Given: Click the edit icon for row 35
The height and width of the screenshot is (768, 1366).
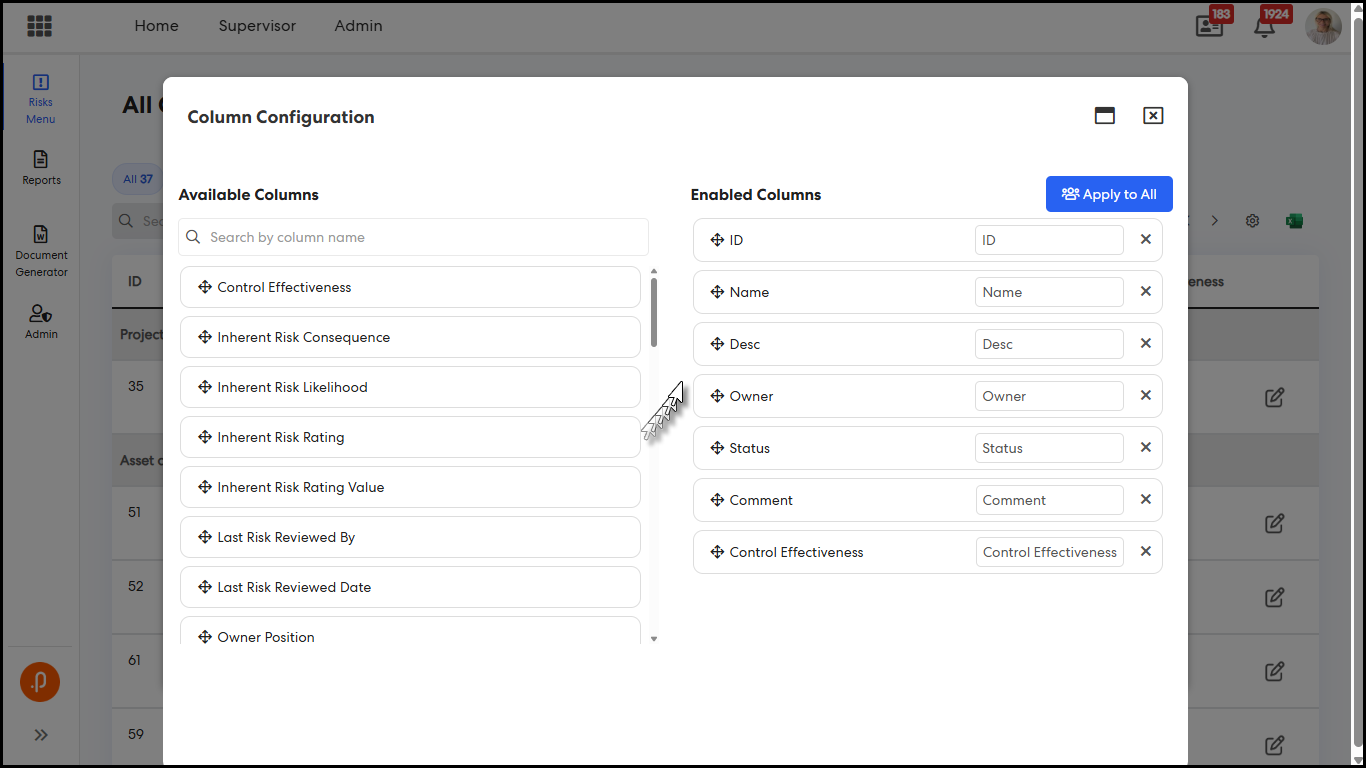Looking at the screenshot, I should pyautogui.click(x=1274, y=397).
